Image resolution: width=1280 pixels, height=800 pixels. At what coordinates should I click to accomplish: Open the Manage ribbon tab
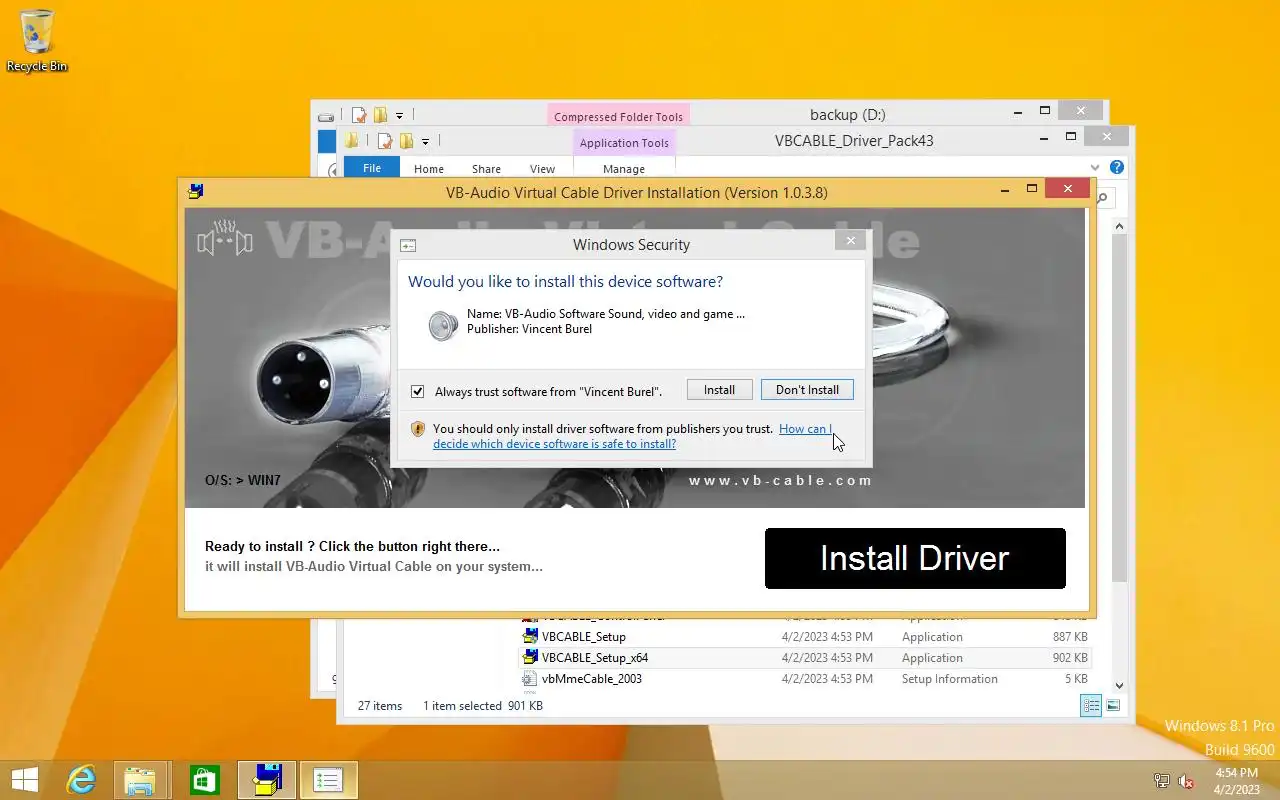[x=624, y=169]
